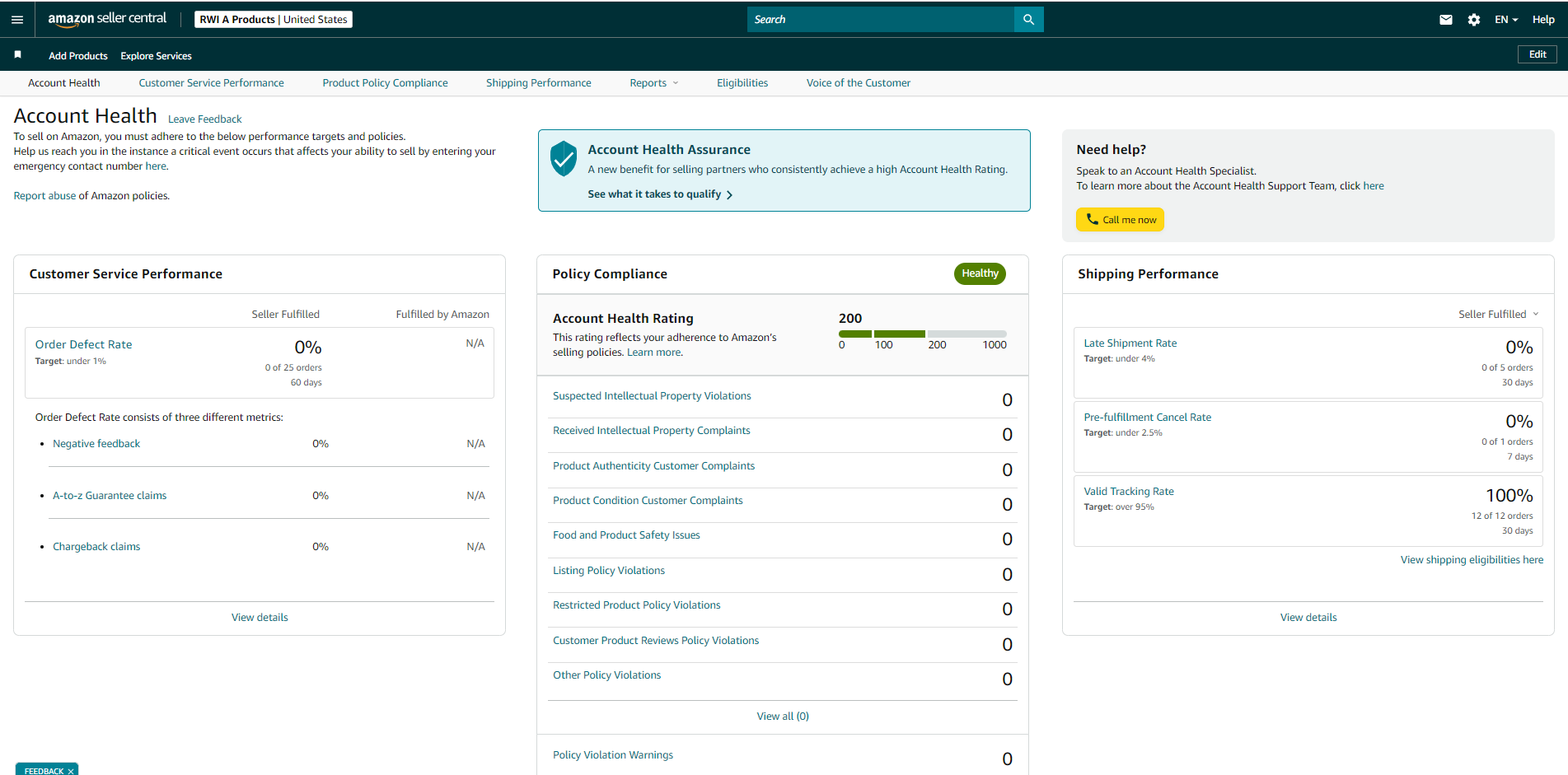Open Product Authenticity Customer Complaints

(653, 466)
